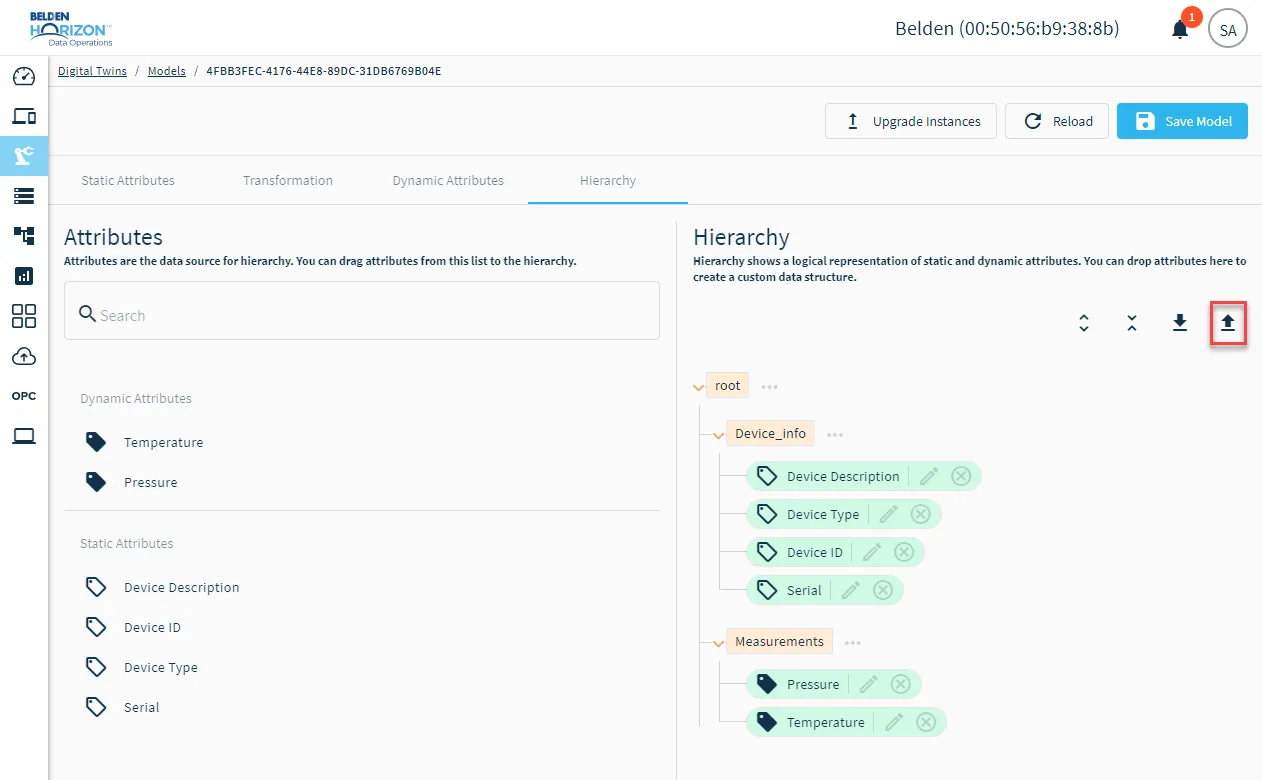Edit the Device Type hierarchy item

tap(889, 514)
